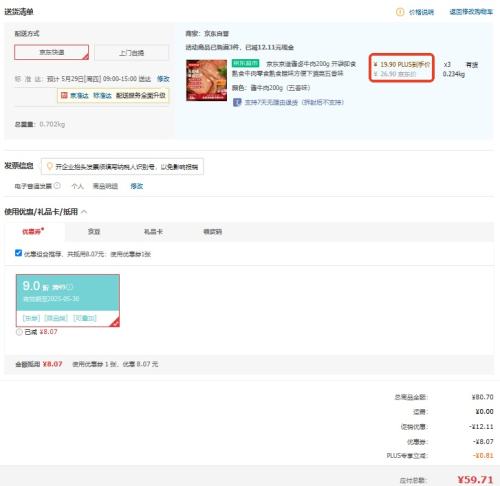The height and width of the screenshot is (486, 500).
Task: Uncheck the 优惠组合推荐 checkbox
Action: coord(18,253)
